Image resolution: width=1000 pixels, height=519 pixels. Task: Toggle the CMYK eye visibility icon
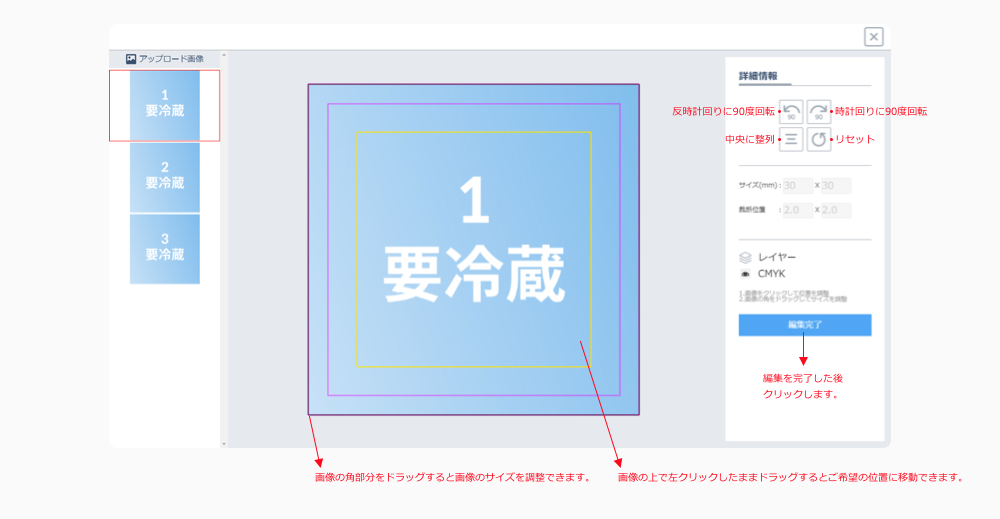745,273
